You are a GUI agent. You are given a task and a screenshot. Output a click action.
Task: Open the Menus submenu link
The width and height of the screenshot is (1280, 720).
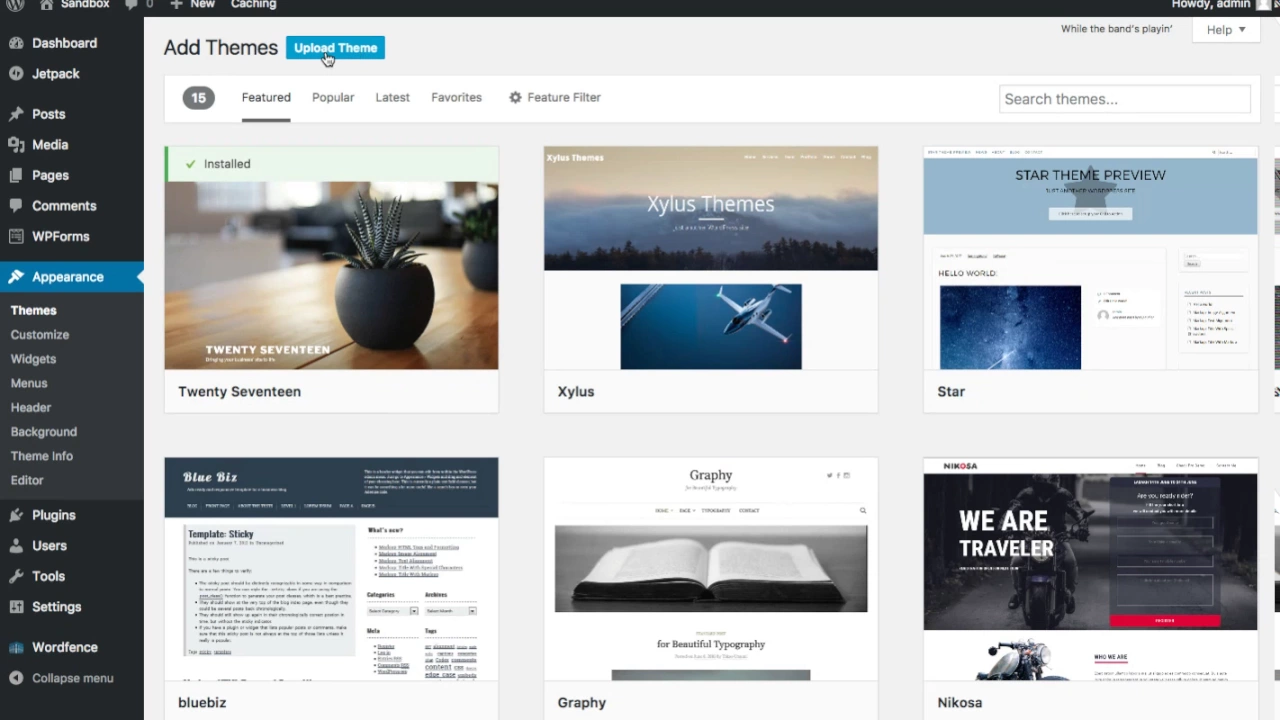[29, 383]
